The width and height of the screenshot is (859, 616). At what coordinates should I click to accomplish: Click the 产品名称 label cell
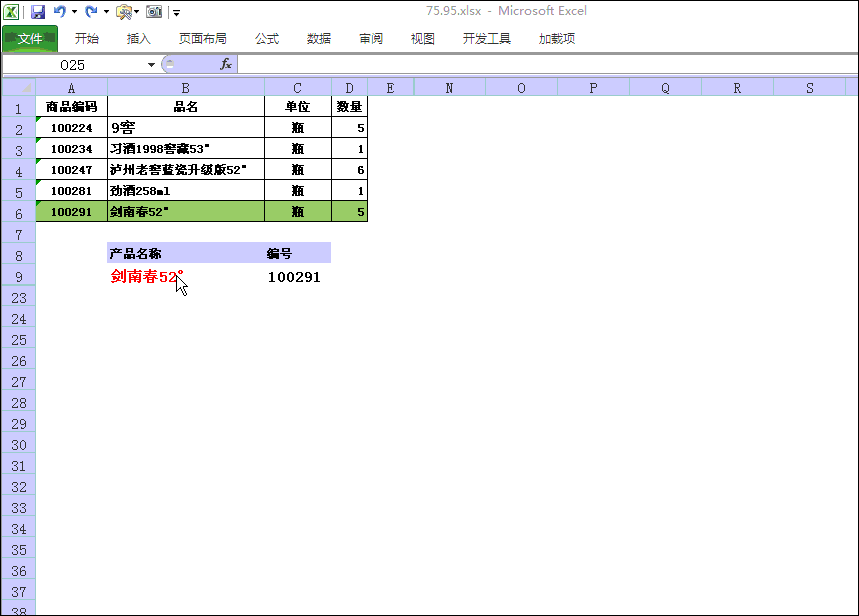[x=186, y=253]
